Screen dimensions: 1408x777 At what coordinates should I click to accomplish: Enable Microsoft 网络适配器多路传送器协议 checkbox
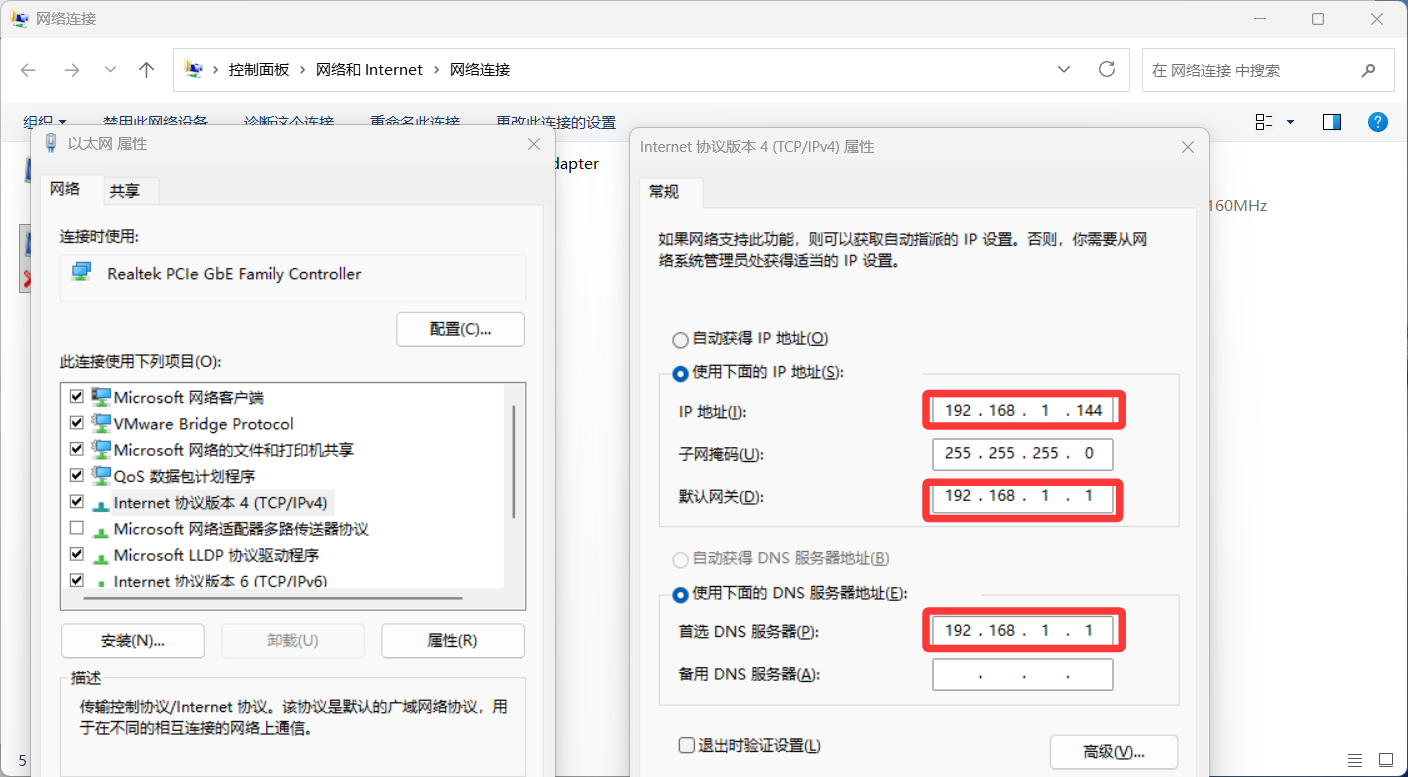pyautogui.click(x=77, y=528)
